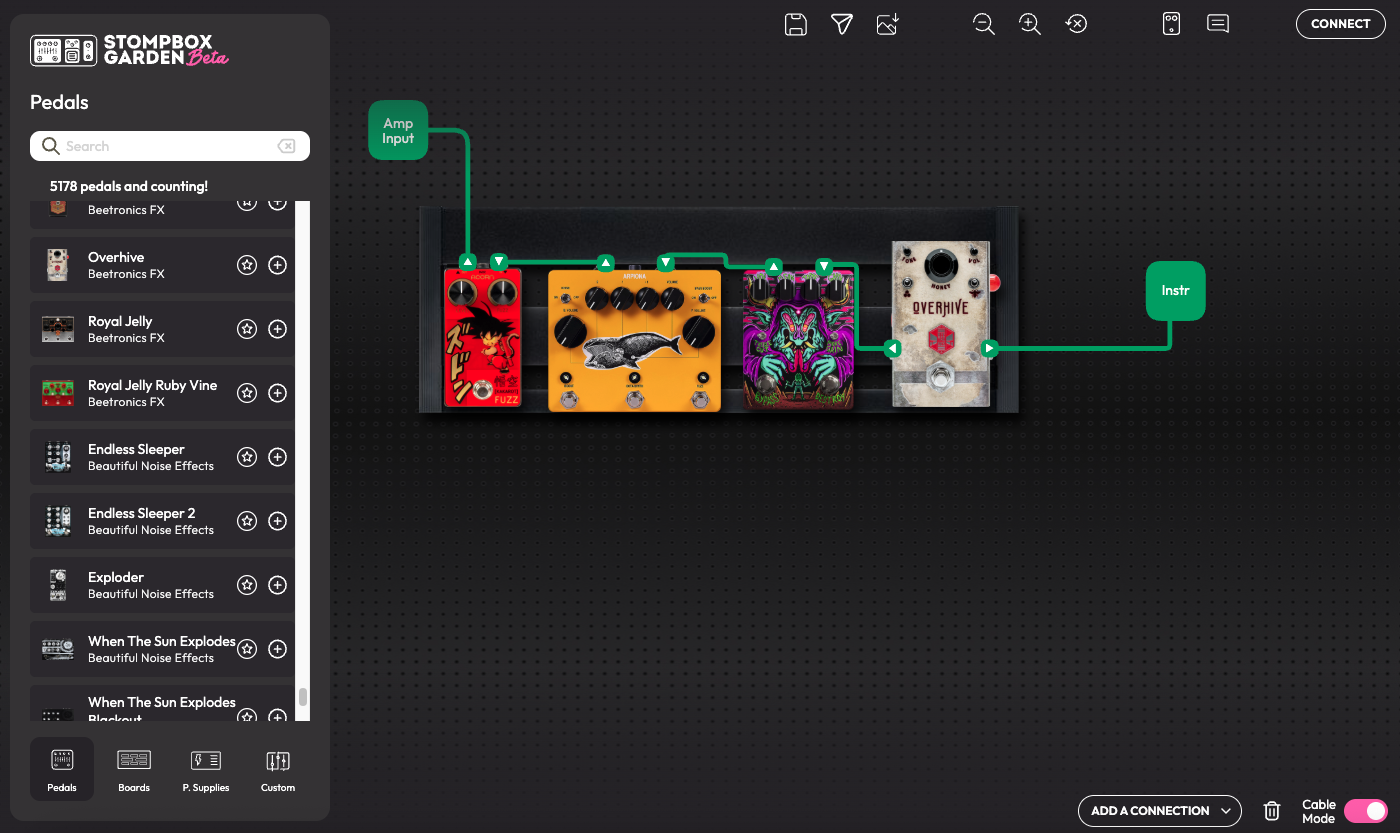
Task: Zoom out using the minus magnifier
Action: 984,25
